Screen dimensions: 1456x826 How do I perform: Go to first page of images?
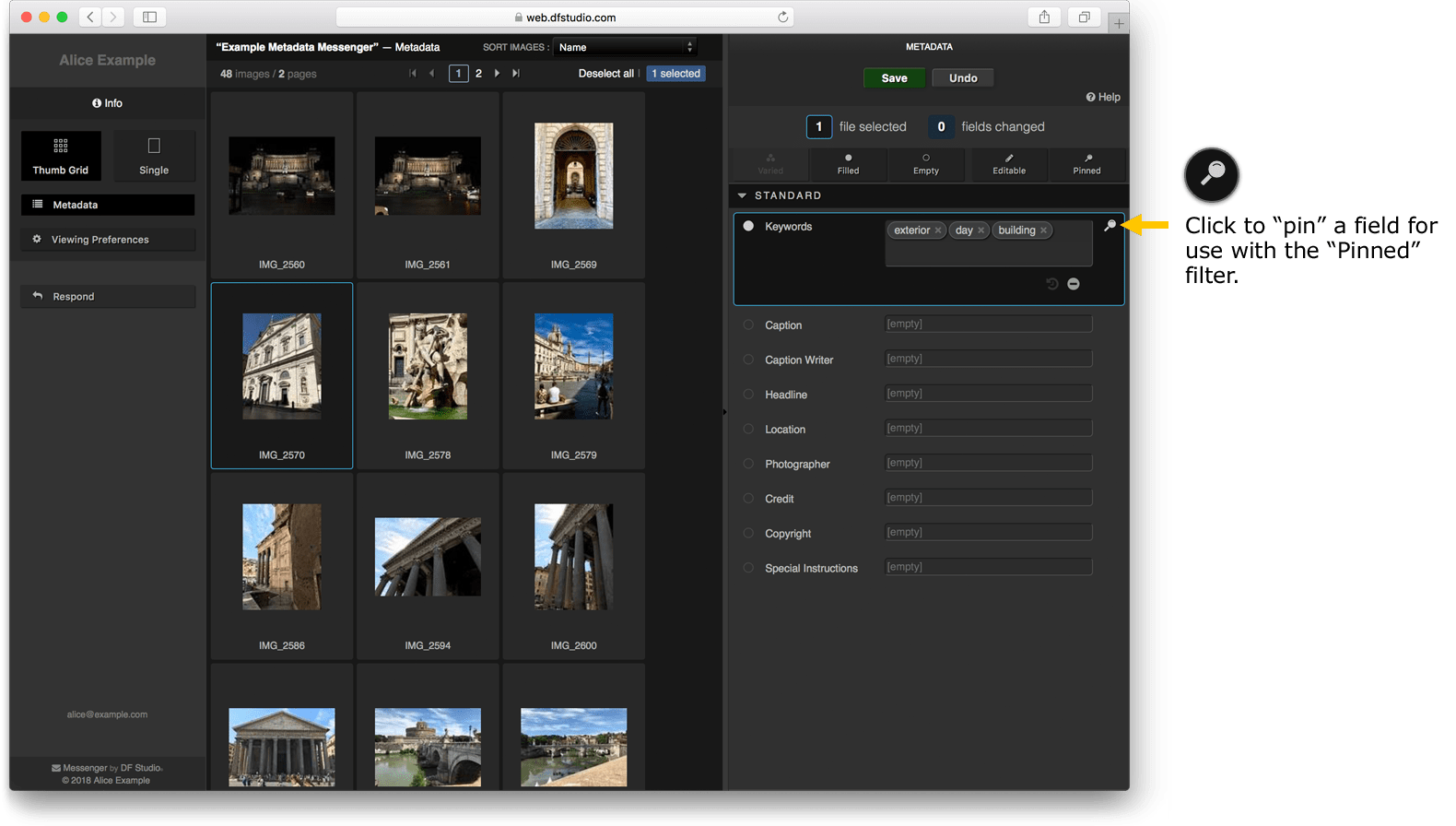413,73
